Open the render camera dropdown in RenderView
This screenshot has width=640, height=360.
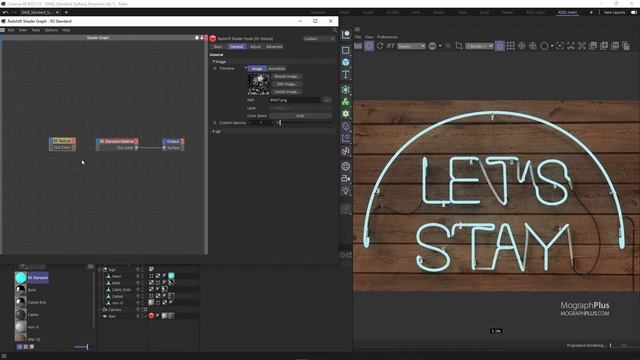coord(480,46)
